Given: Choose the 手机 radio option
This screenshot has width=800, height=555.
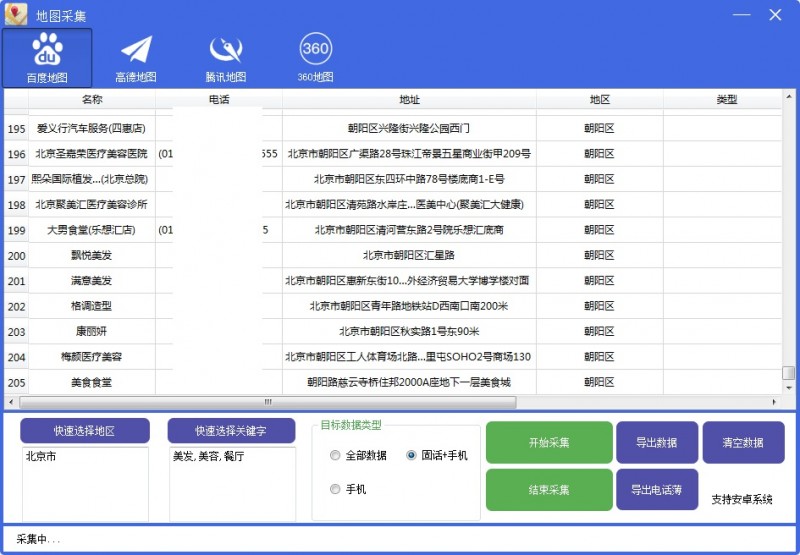Looking at the screenshot, I should [x=335, y=489].
